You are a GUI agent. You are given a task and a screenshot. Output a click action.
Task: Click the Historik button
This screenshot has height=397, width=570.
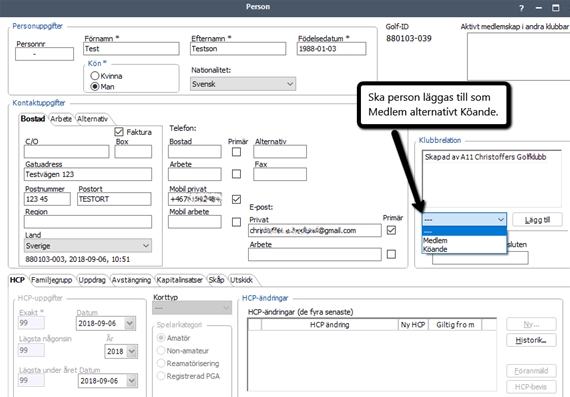(x=531, y=340)
